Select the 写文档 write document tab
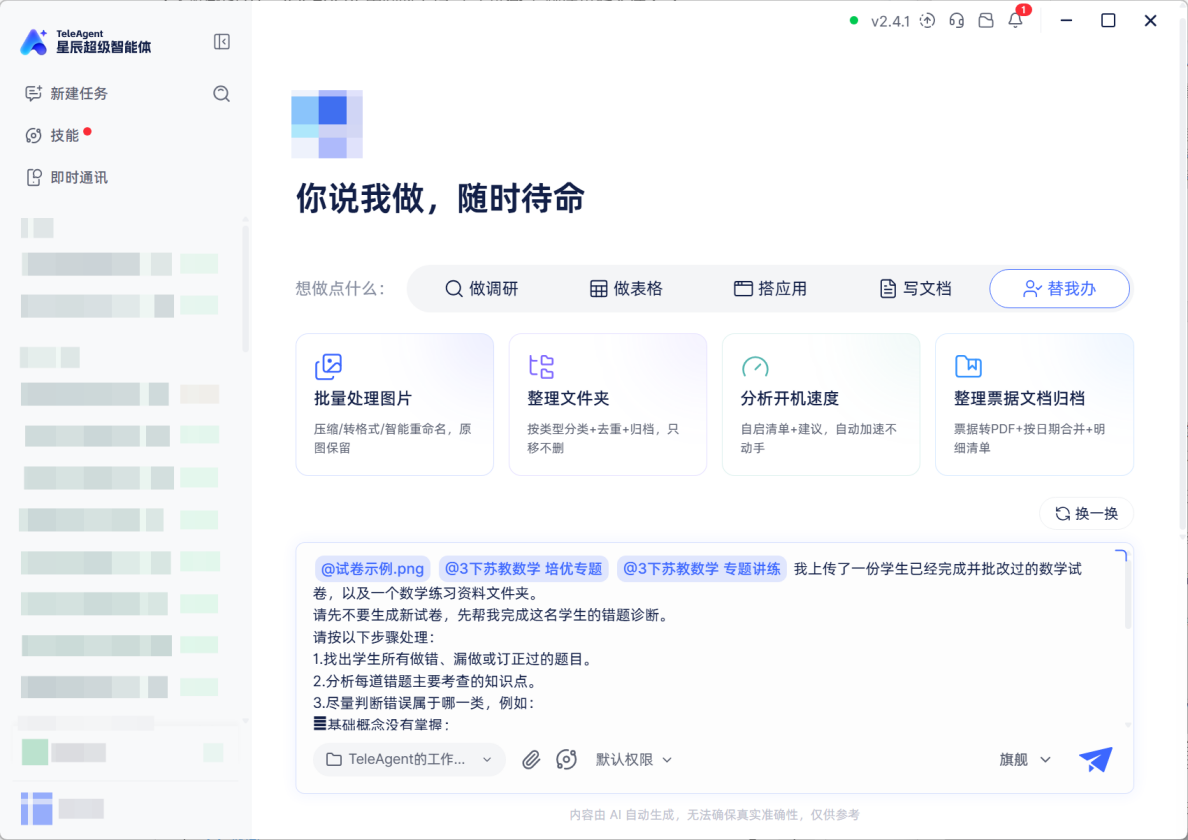This screenshot has width=1188, height=840. click(915, 289)
